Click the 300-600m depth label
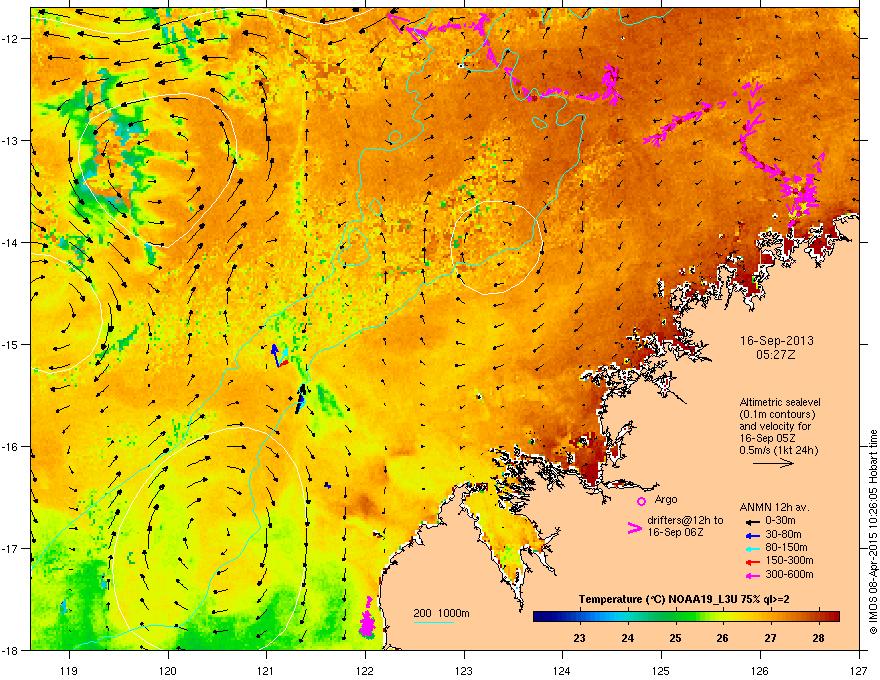880x680 pixels. click(x=789, y=575)
